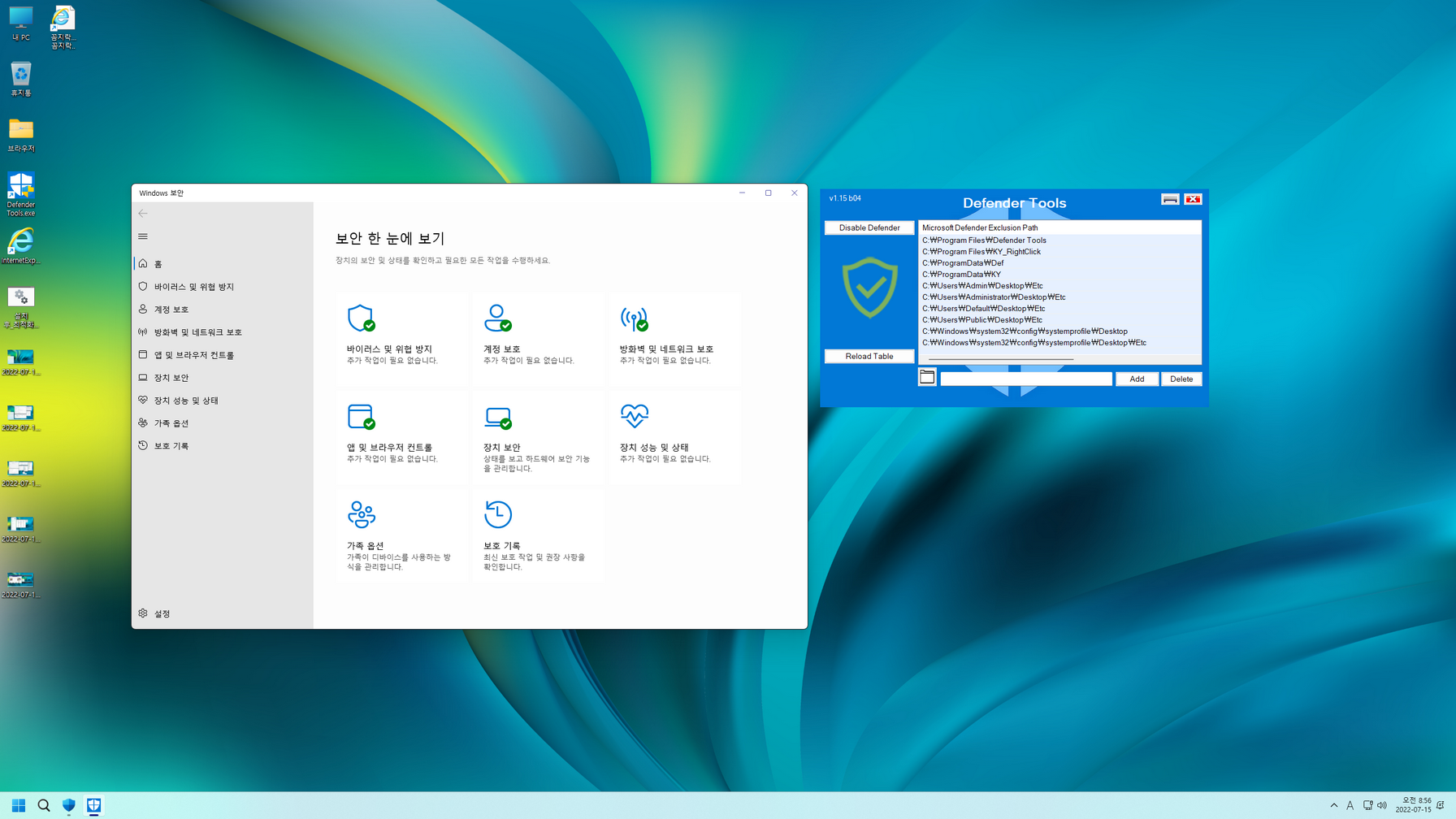Open the volume tray icon

[x=1382, y=805]
